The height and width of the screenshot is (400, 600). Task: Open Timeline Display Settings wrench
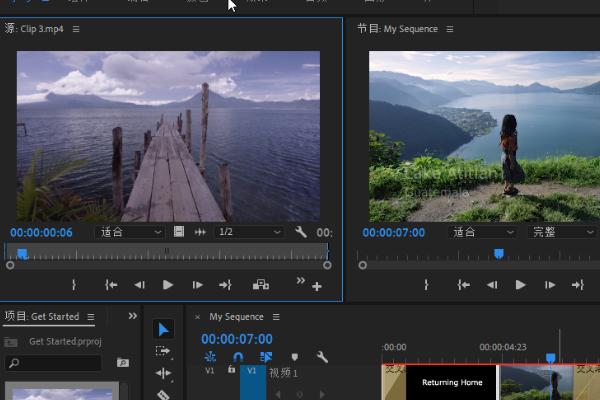click(x=322, y=357)
